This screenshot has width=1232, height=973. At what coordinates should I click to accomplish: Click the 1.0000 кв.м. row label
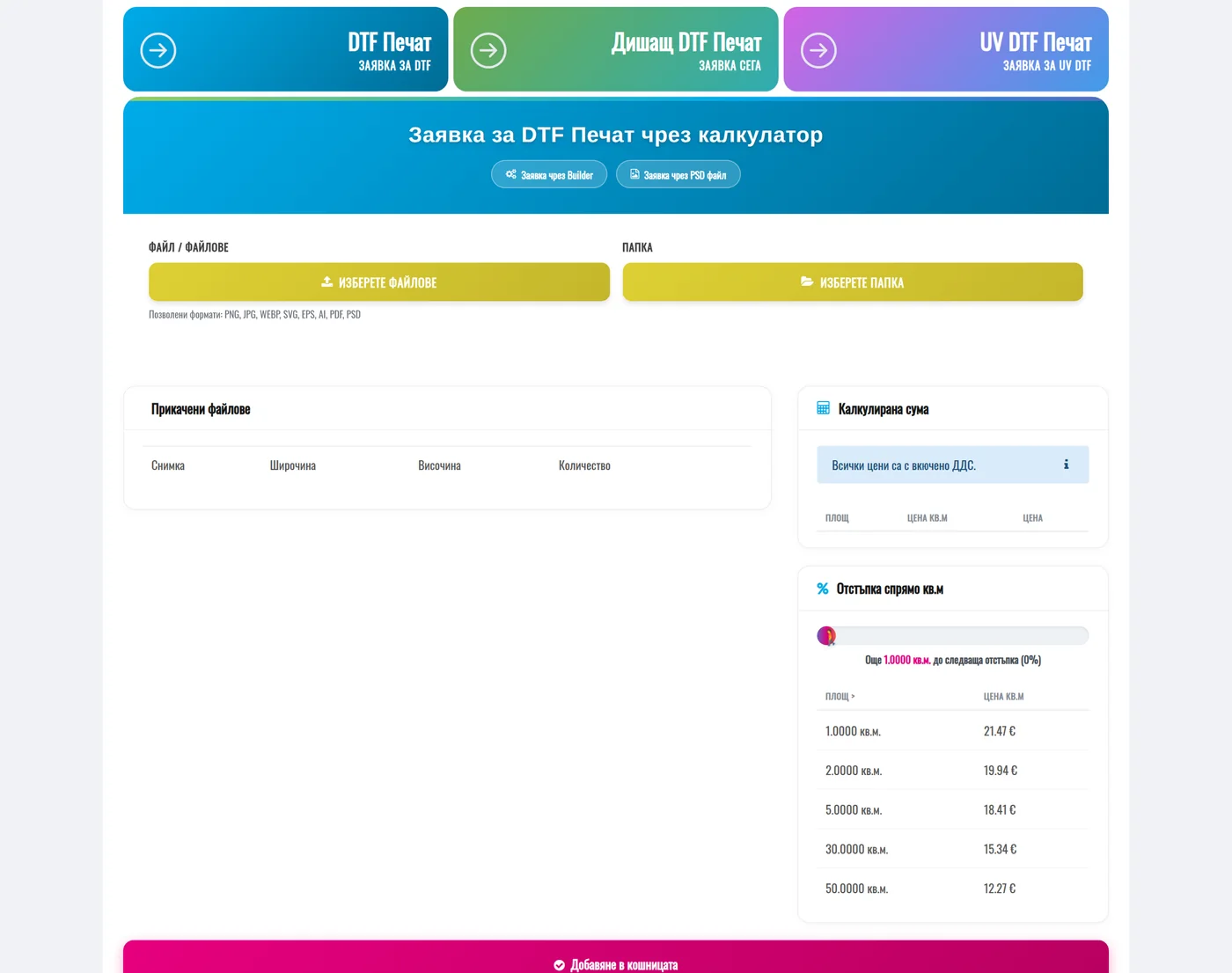[853, 731]
